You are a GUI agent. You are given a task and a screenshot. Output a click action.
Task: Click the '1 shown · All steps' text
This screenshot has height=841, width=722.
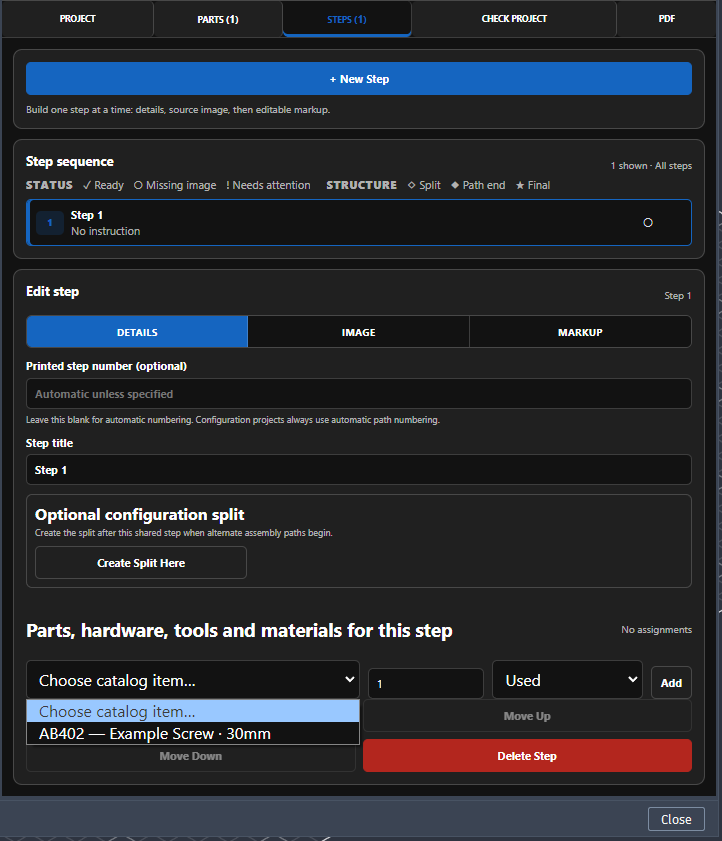[651, 166]
